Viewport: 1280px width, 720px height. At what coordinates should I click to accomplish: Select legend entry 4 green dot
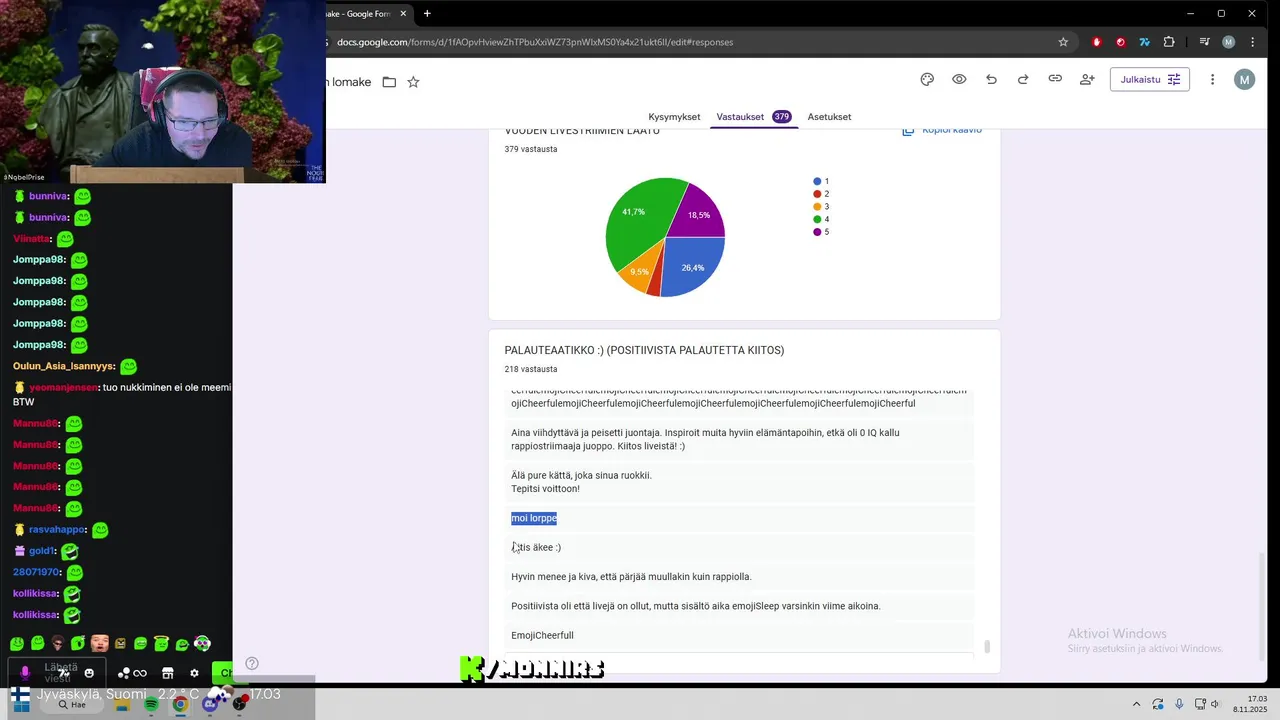point(817,219)
